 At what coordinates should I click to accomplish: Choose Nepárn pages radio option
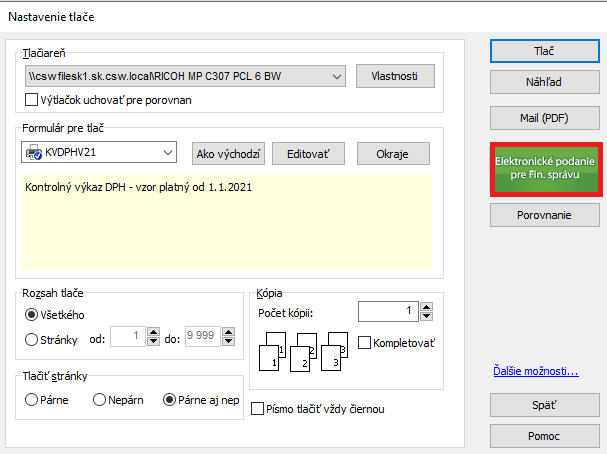tap(99, 400)
